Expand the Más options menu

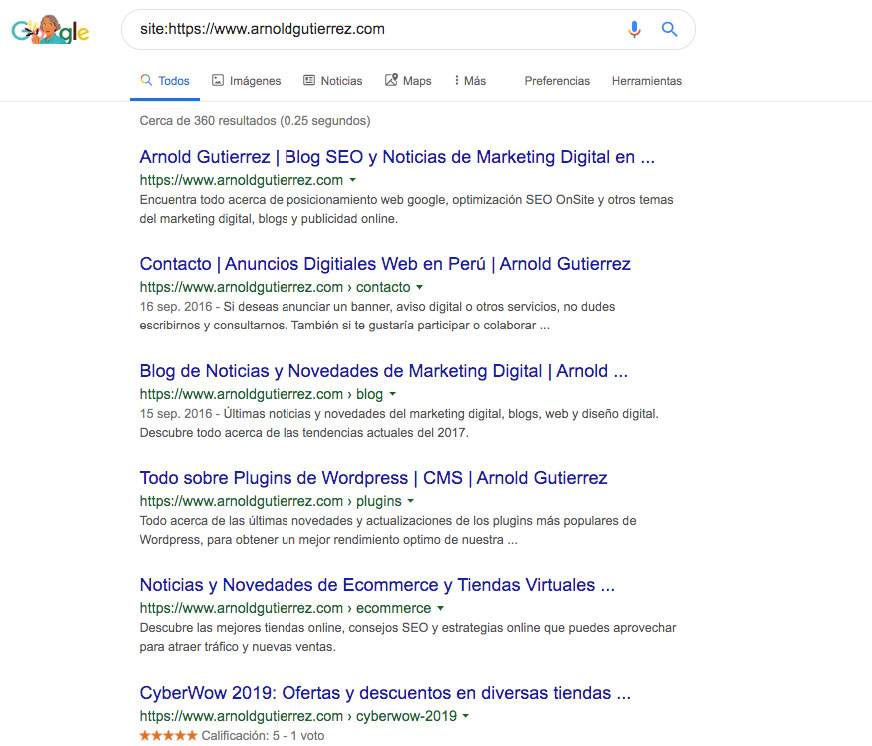pos(470,81)
